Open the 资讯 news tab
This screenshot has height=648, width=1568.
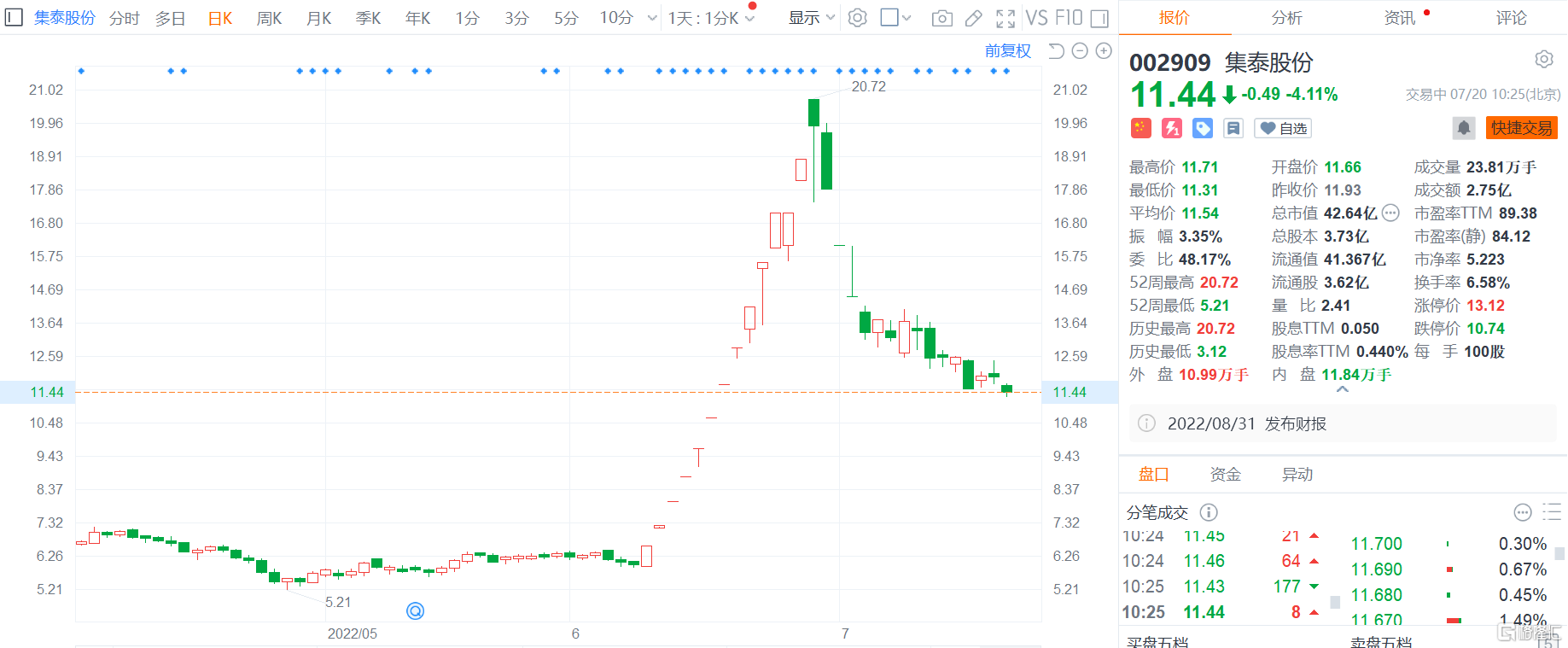click(1400, 18)
